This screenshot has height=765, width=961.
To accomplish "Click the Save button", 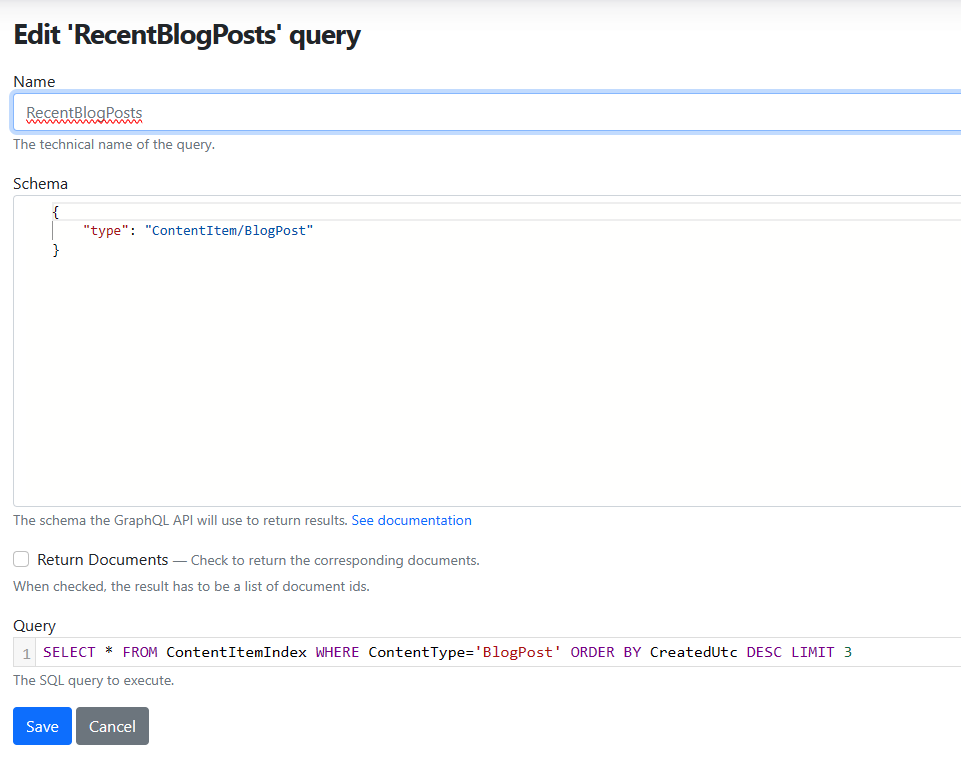I will pos(41,726).
